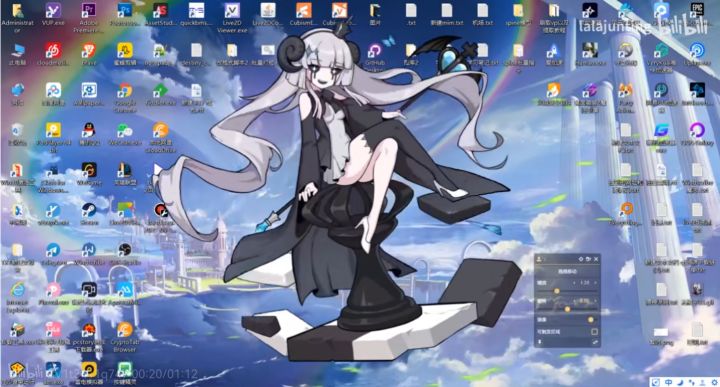Open Adobe Premiere shortcut
Image resolution: width=720 pixels, height=387 pixels.
89,10
